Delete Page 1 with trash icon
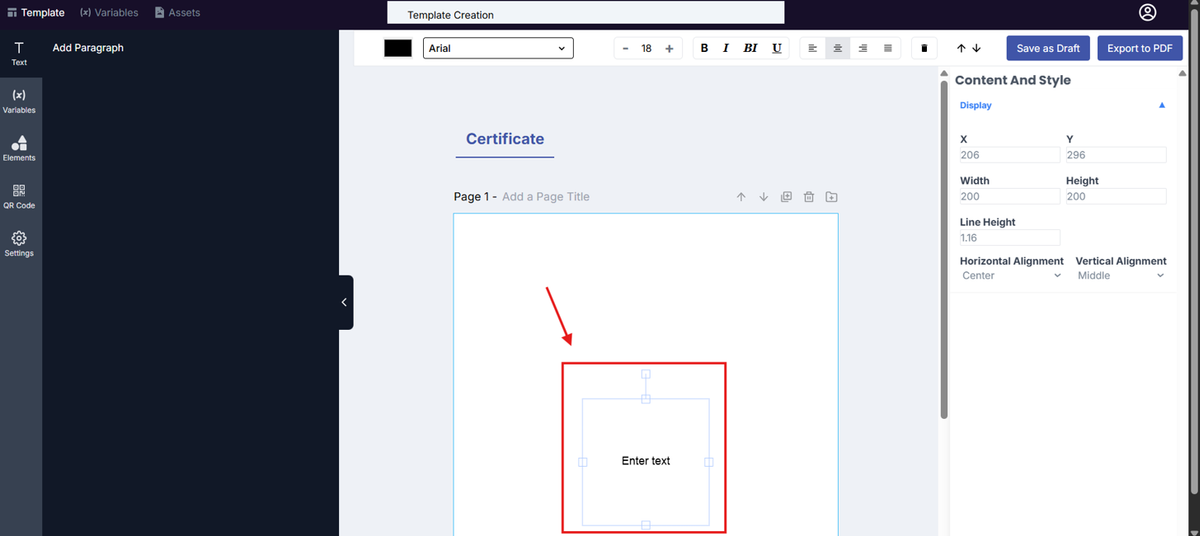Screen dimensions: 1200x536 click(x=809, y=197)
